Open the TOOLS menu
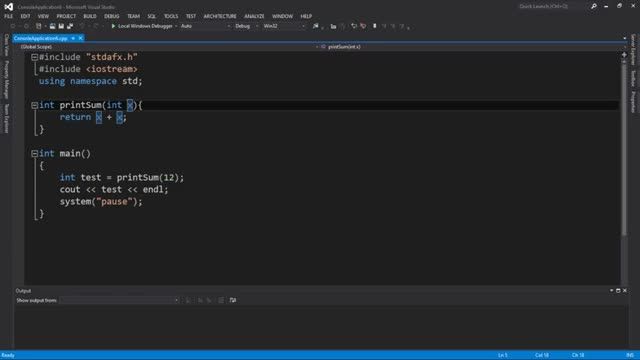The height and width of the screenshot is (360, 640). coord(171,16)
